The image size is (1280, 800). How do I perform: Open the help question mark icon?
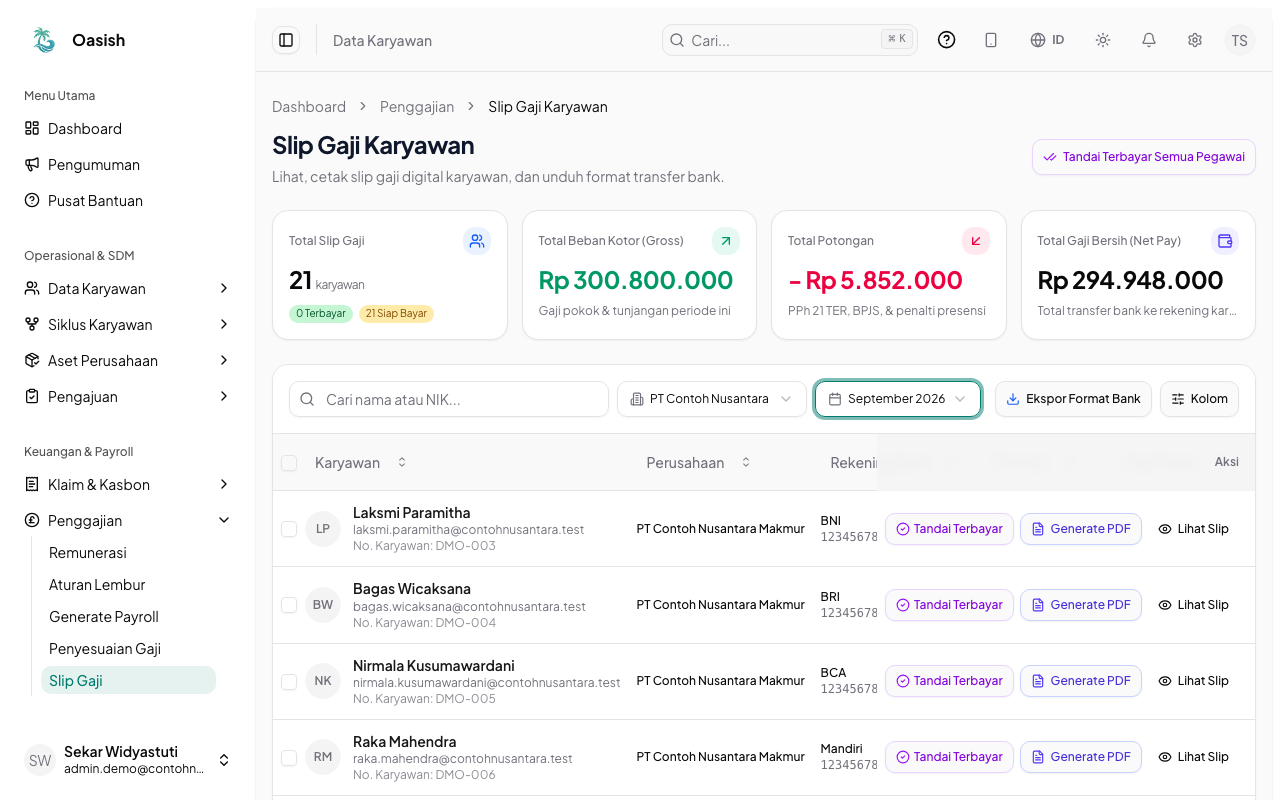(946, 40)
